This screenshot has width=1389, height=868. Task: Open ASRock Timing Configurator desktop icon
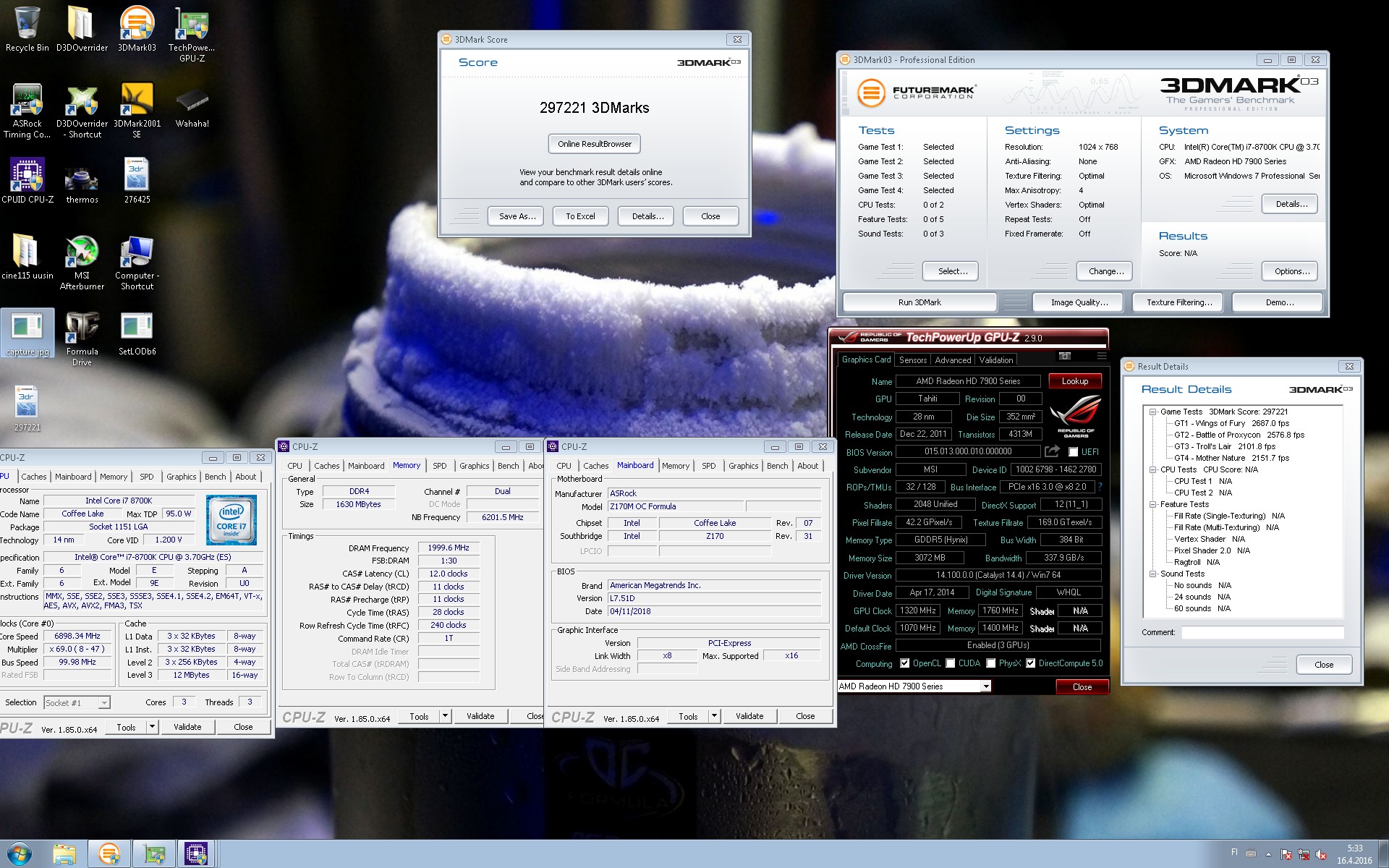pos(27,111)
